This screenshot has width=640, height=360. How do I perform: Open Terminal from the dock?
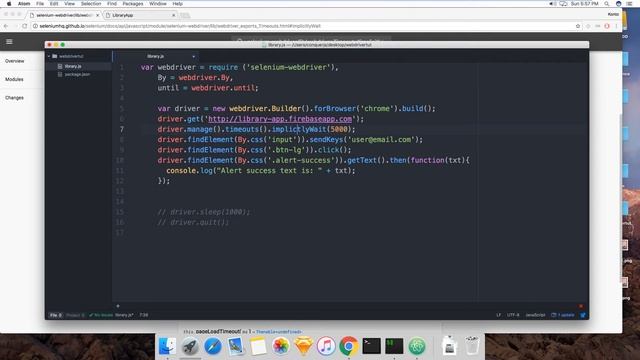click(x=371, y=346)
